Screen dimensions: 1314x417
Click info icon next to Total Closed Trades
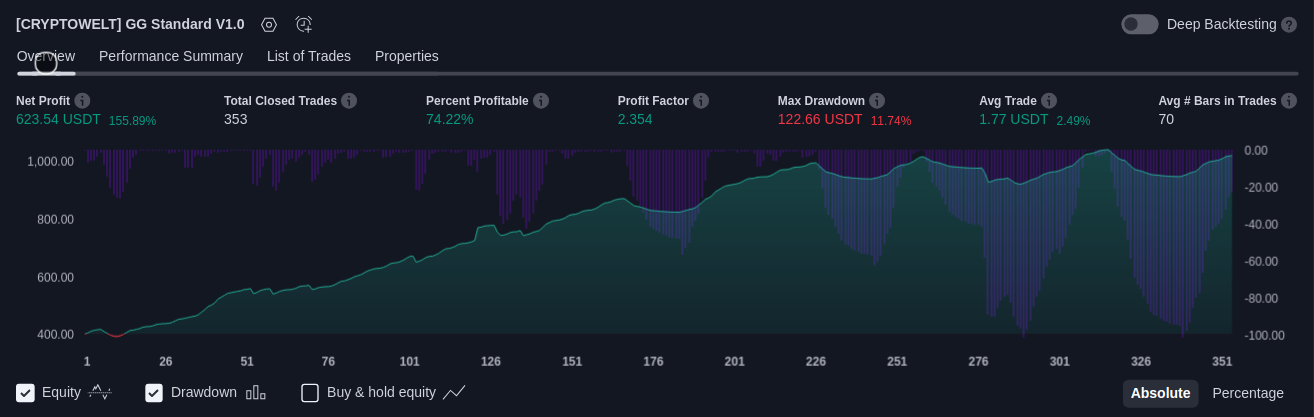(349, 101)
